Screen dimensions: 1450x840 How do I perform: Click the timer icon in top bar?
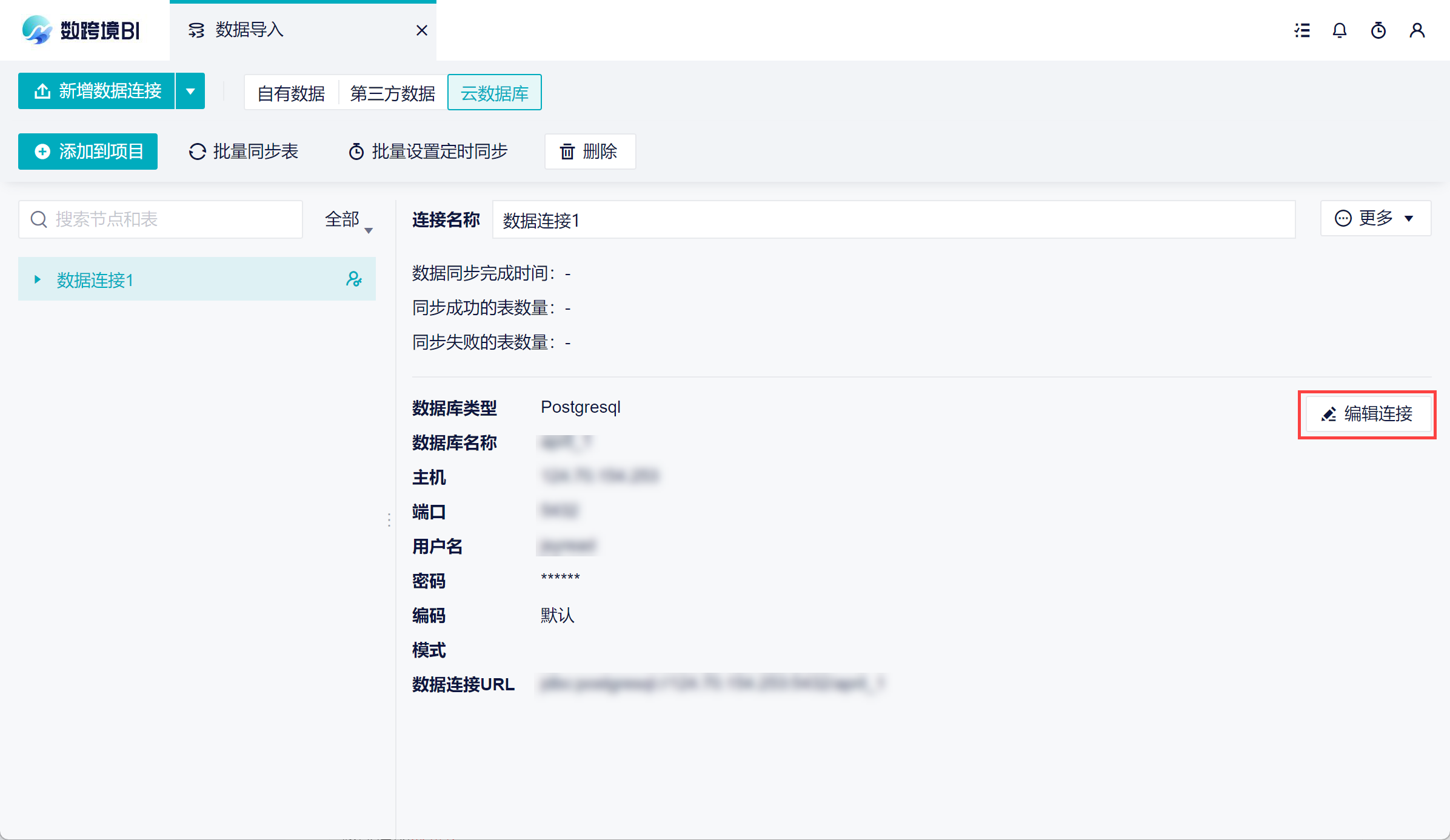click(1378, 30)
